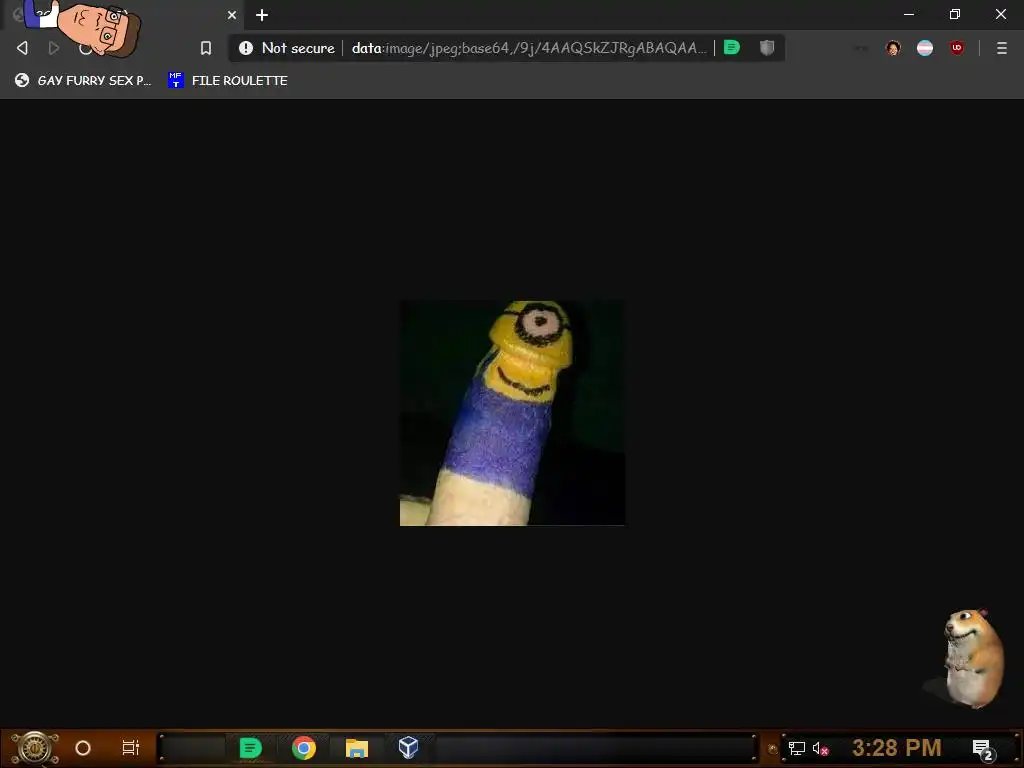Open the Action Center notifications icon
This screenshot has height=768, width=1024.
(982, 749)
